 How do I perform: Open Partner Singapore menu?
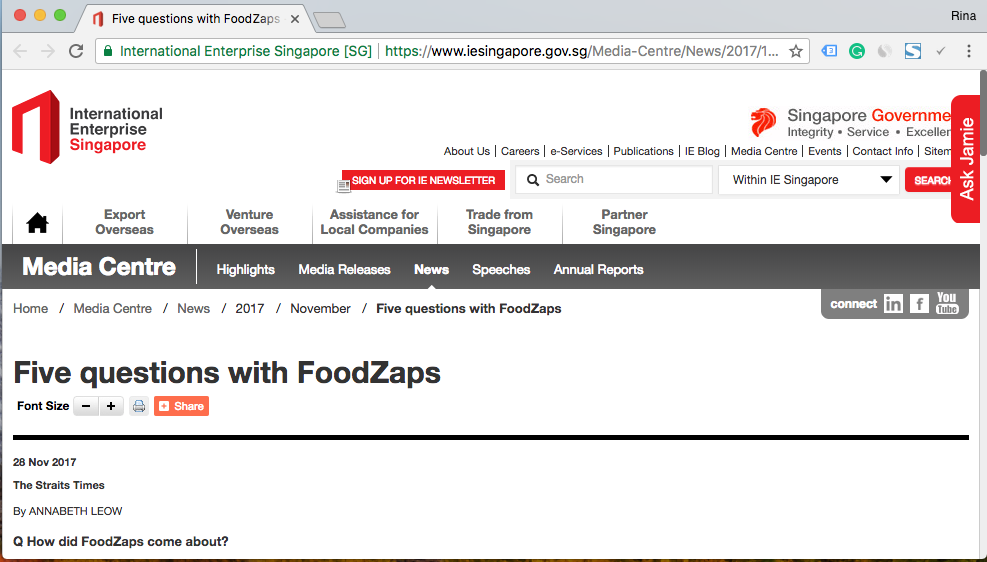(624, 222)
